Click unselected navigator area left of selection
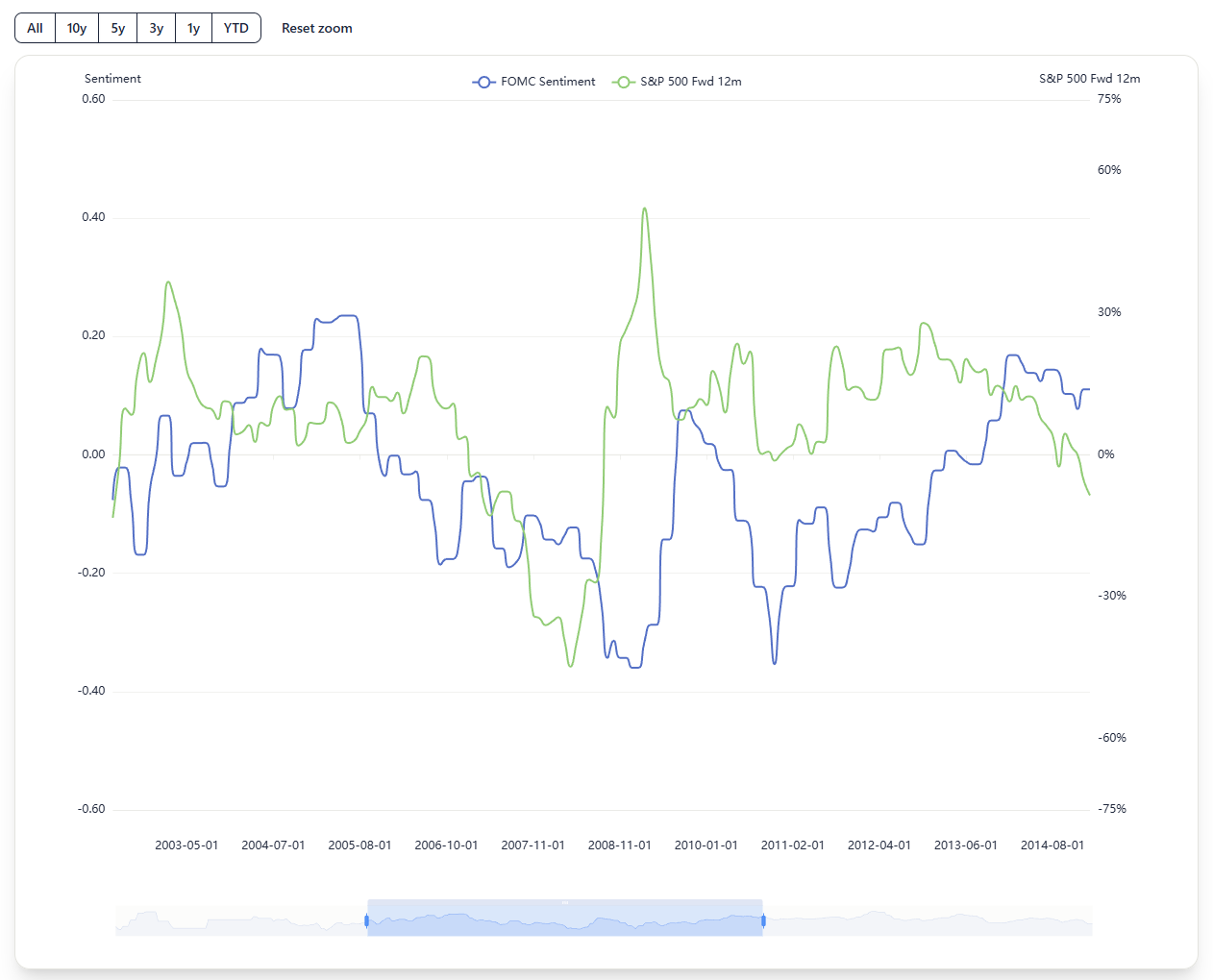 coord(240,920)
